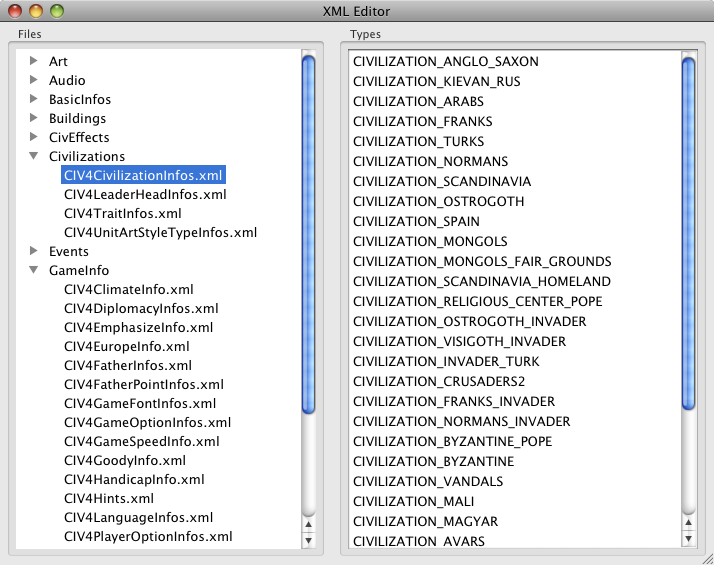The image size is (714, 565).
Task: Select the Art tree label
Action: 58,61
